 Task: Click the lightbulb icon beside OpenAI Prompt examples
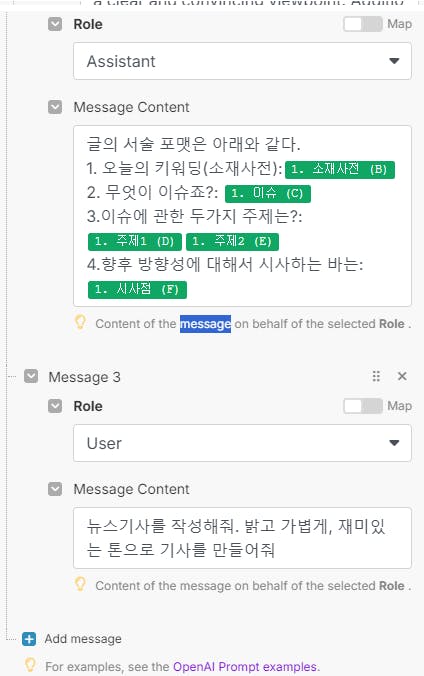[x=30, y=665]
